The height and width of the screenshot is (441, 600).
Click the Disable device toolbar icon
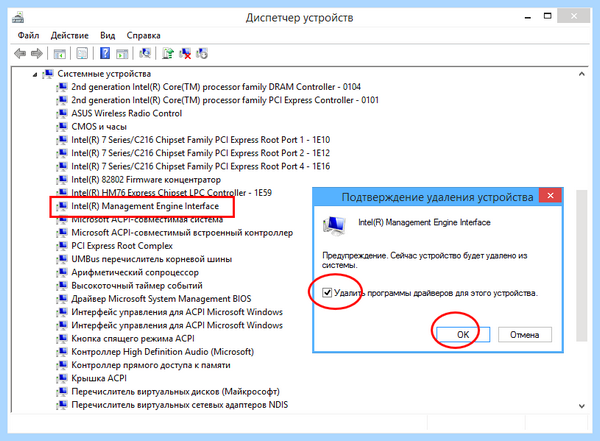coord(202,53)
